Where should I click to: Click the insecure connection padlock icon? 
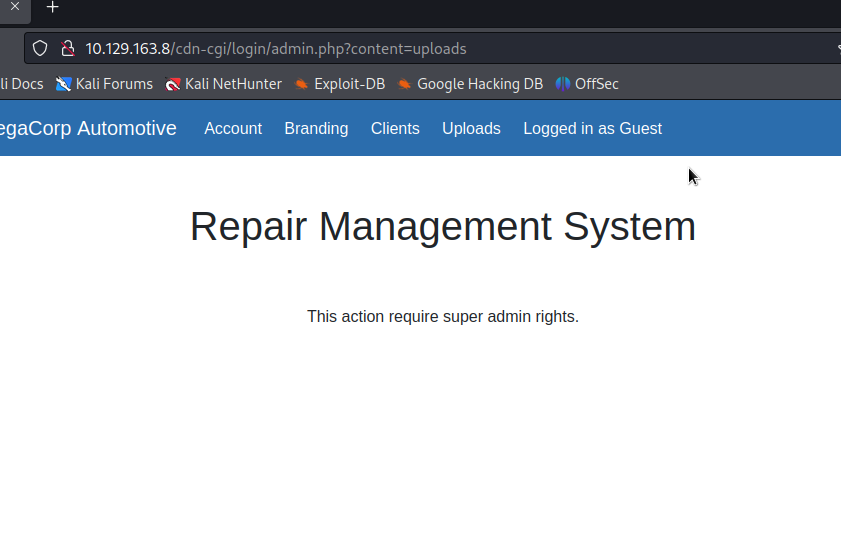coord(67,48)
